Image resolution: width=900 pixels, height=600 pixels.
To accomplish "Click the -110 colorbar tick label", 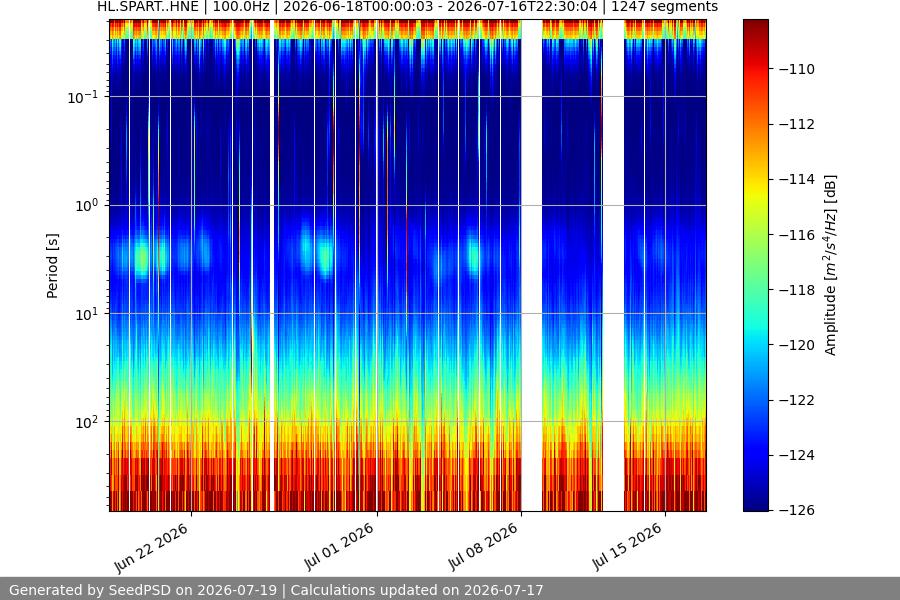I will coord(797,69).
